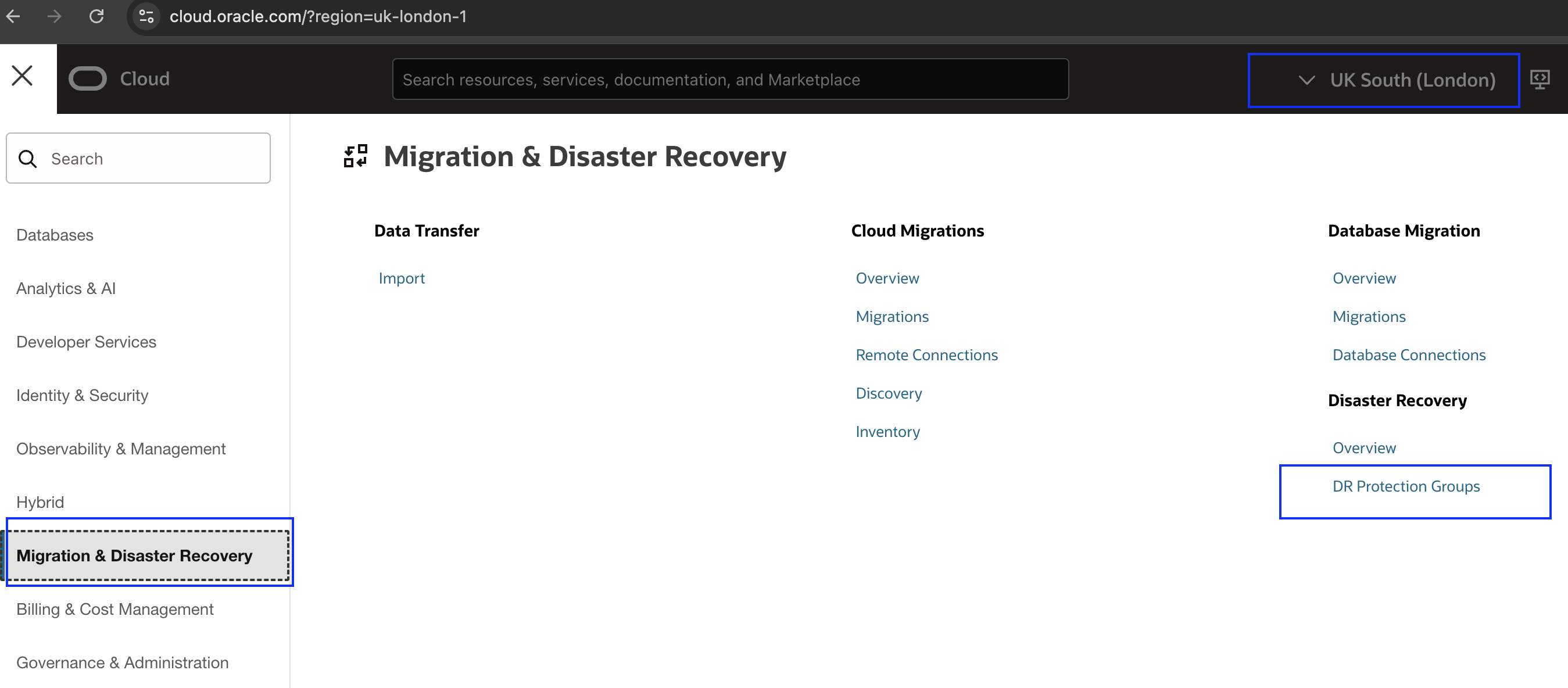Open the Database Connections link
This screenshot has width=1568, height=688.
1409,355
